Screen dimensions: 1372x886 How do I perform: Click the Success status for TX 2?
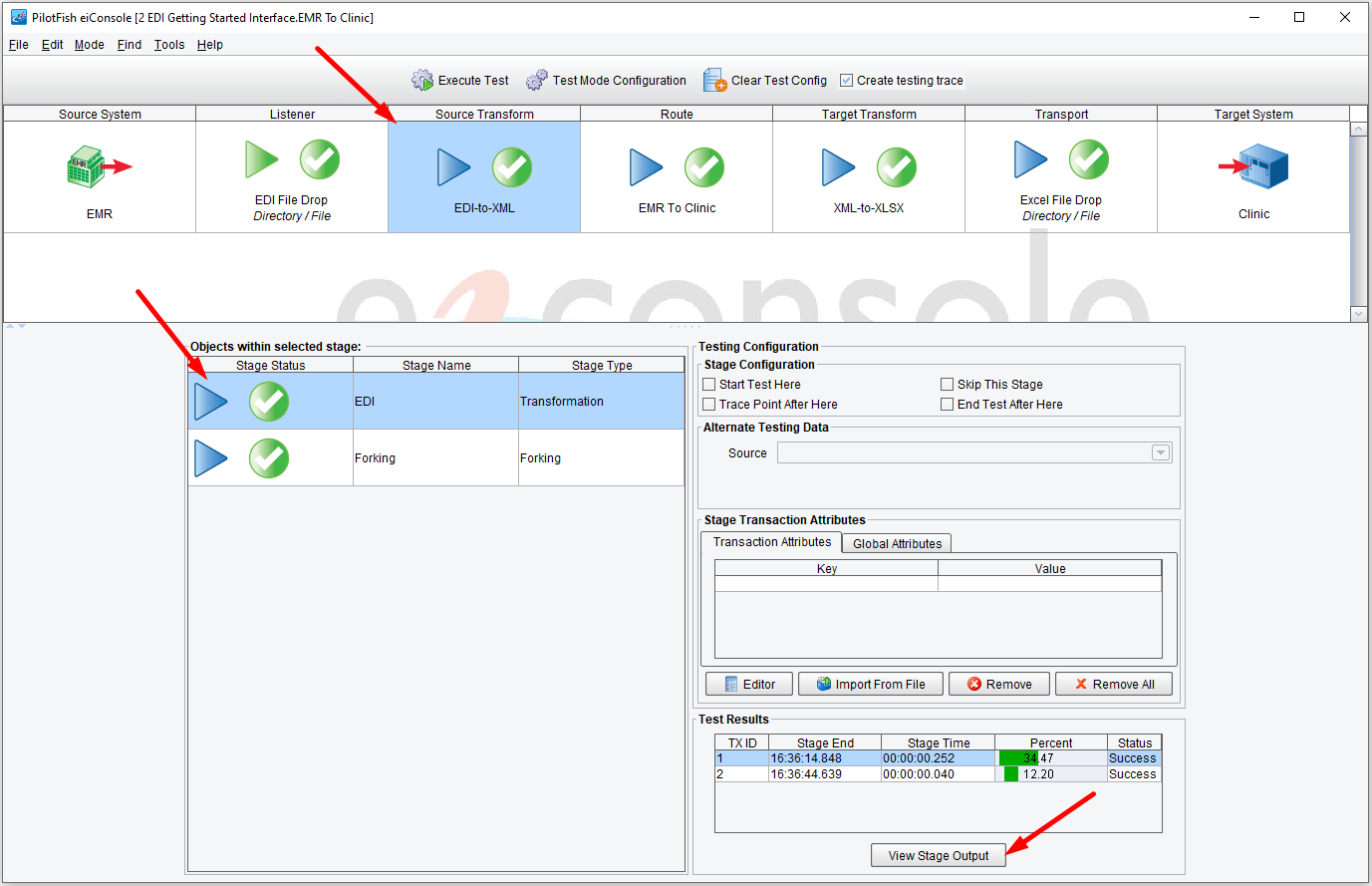(1133, 774)
